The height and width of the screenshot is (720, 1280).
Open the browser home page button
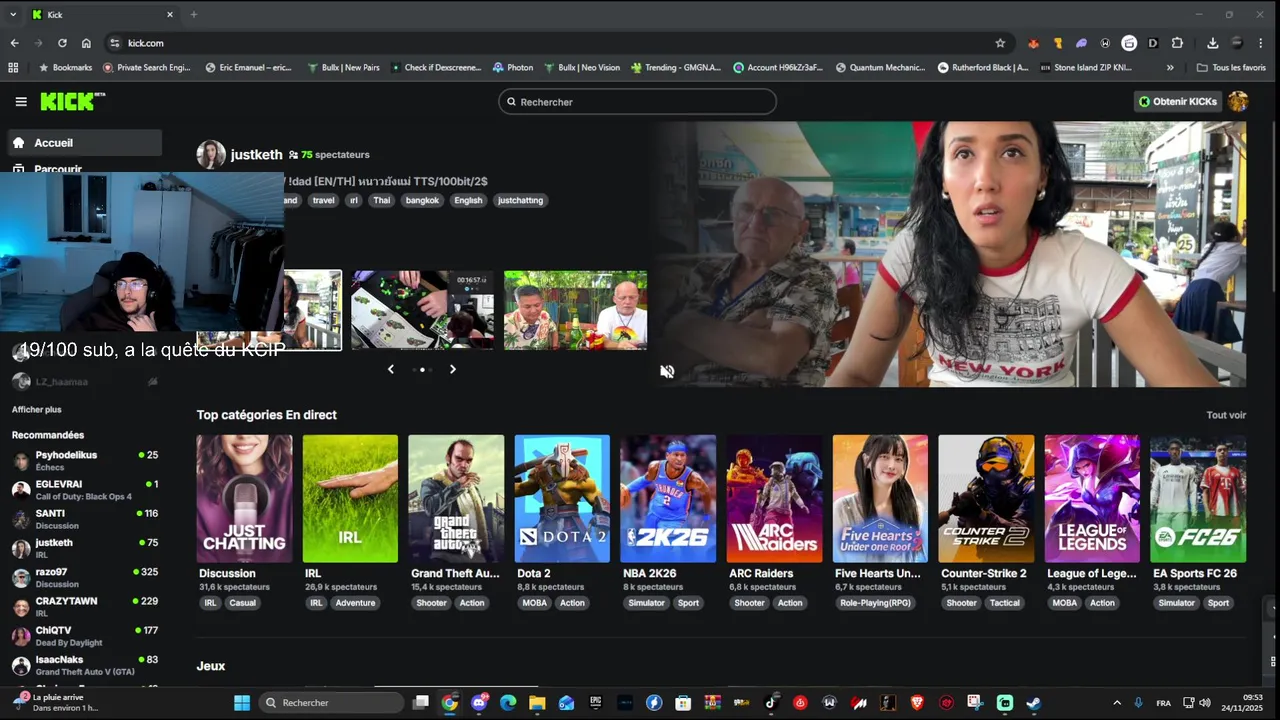[x=86, y=43]
